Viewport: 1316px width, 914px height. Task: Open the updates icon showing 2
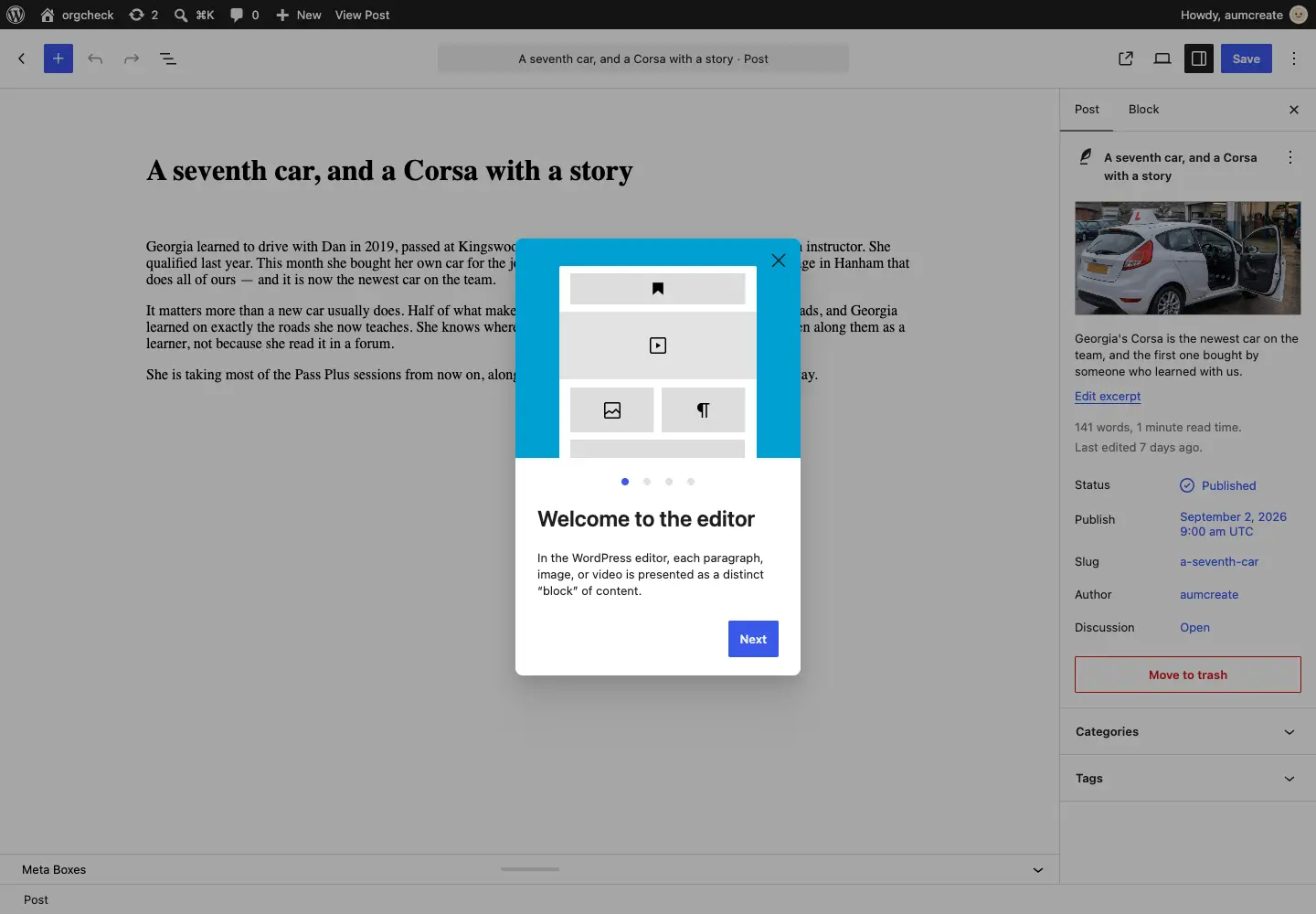pyautogui.click(x=143, y=15)
